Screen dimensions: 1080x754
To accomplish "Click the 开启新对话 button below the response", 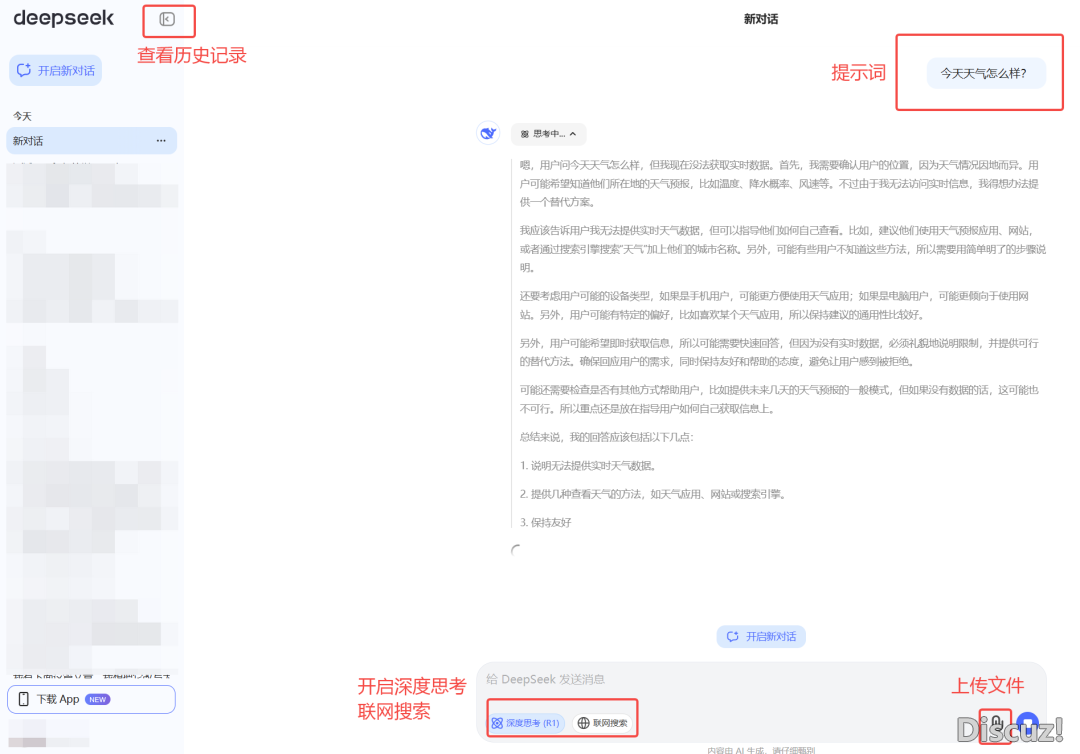I will [x=761, y=636].
